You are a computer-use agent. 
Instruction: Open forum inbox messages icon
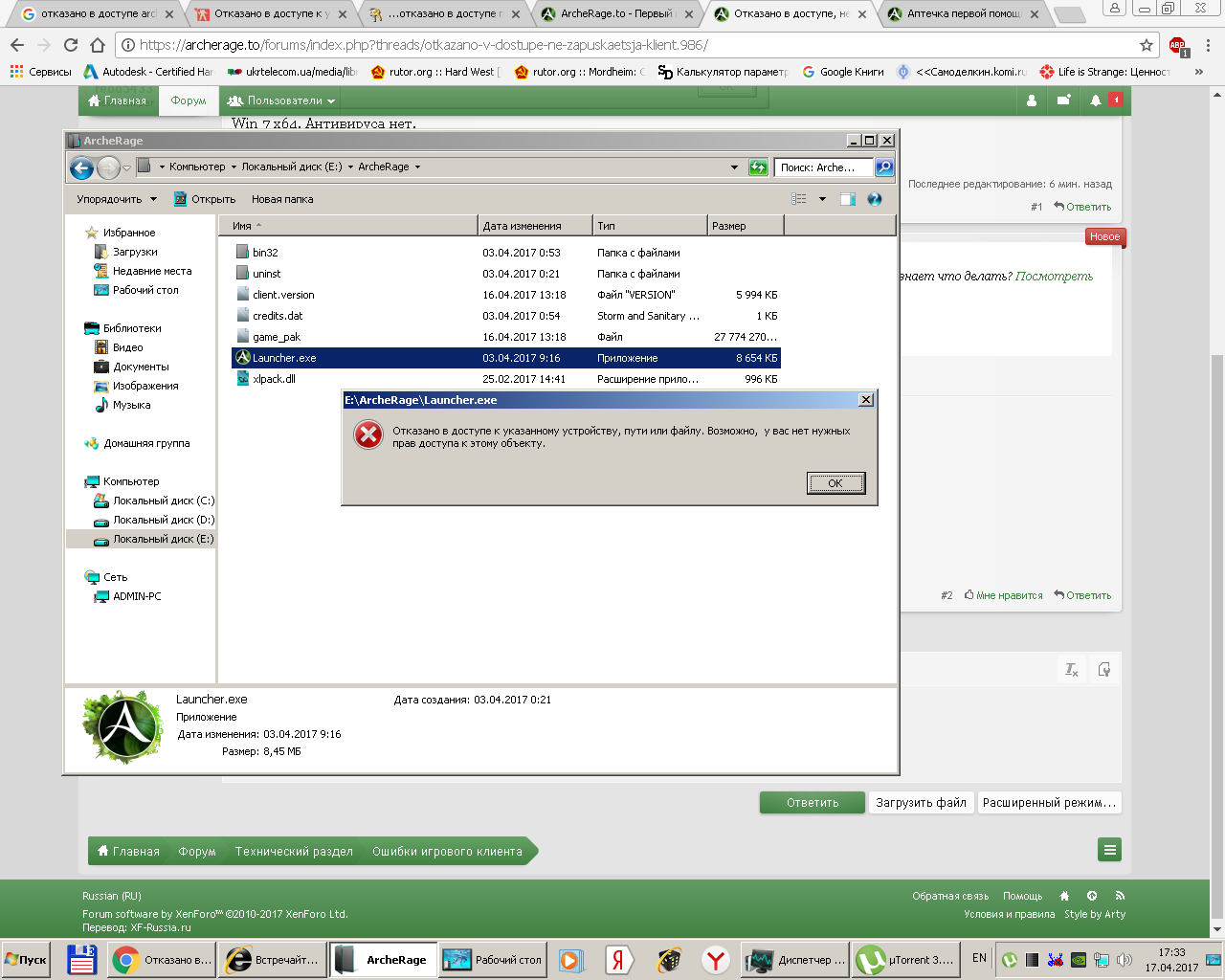(x=1063, y=100)
